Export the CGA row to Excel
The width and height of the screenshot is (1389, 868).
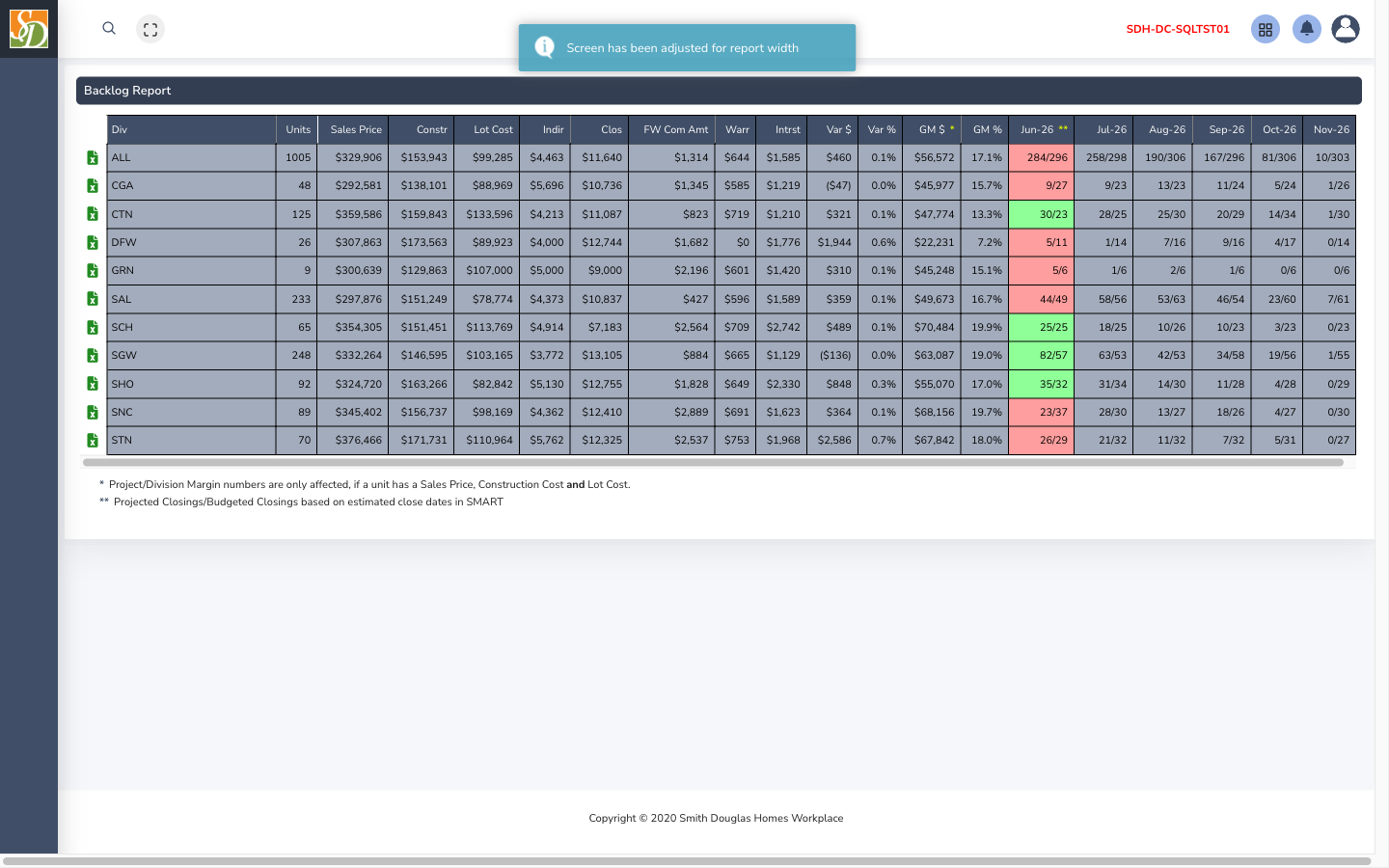93,185
